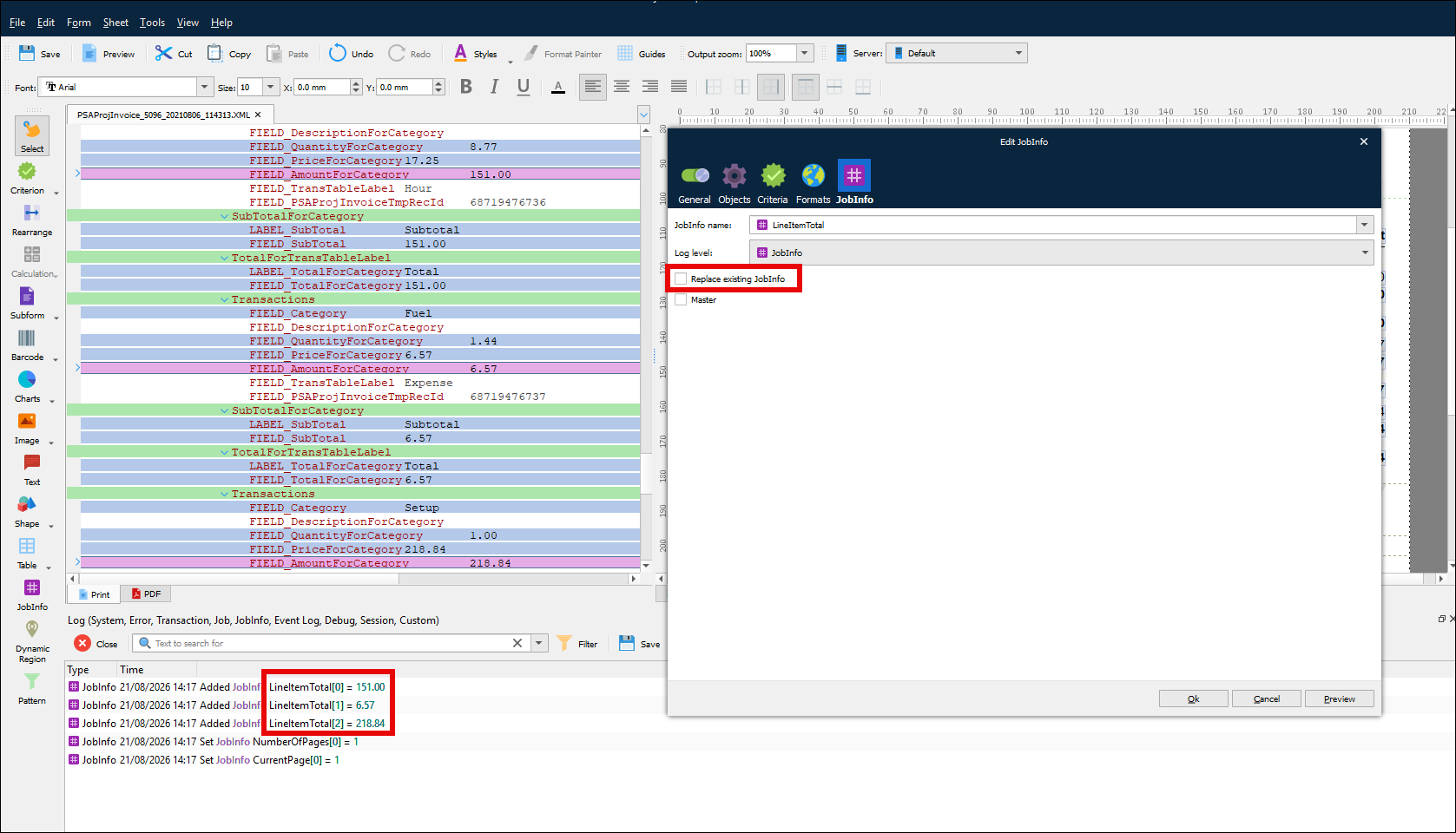Open the Font dropdown showing Arial
Viewport: 1456px width, 833px height.
[x=205, y=87]
